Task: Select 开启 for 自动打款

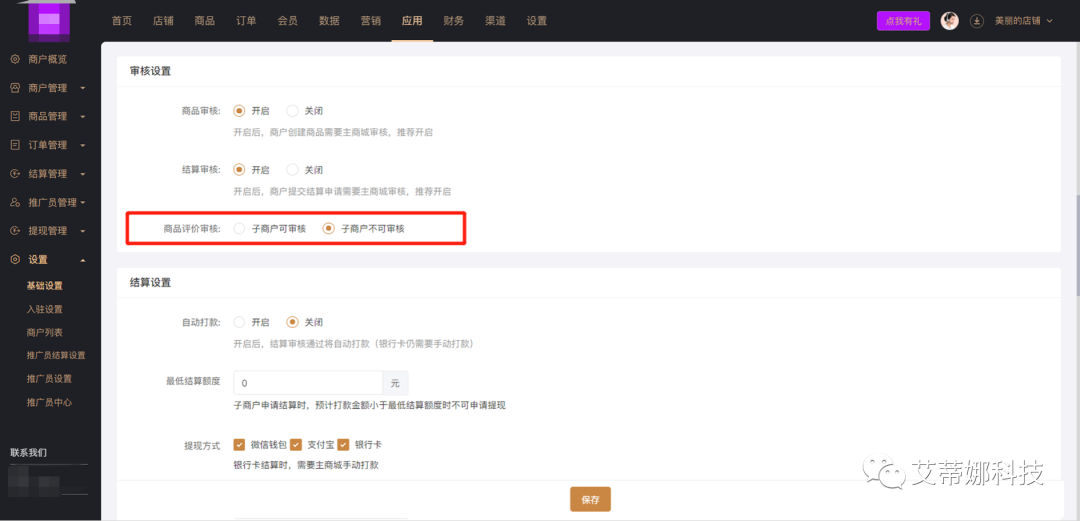Action: (239, 322)
